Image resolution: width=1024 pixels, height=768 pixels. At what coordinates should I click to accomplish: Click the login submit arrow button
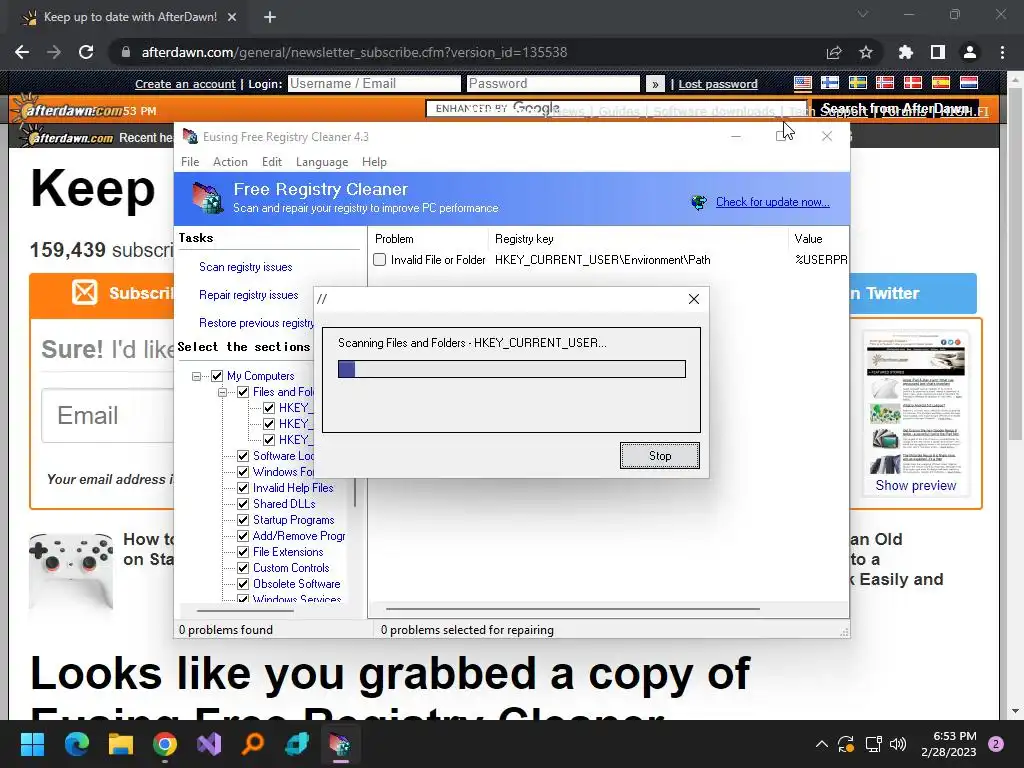655,84
